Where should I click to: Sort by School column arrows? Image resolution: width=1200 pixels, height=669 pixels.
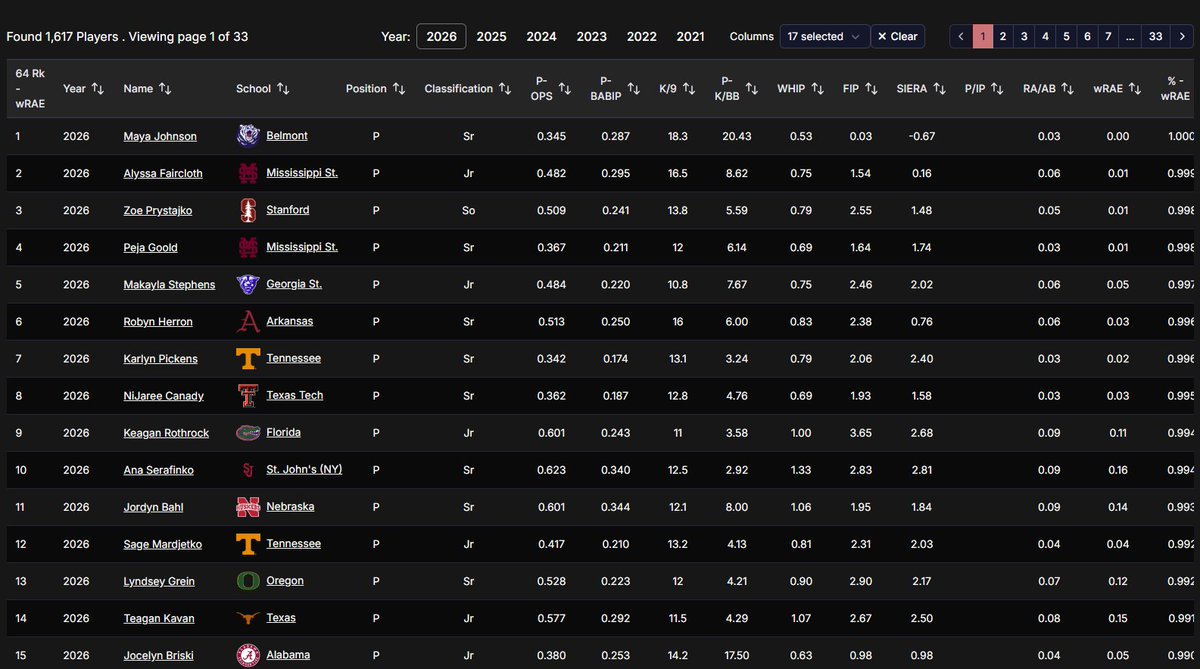pos(283,88)
